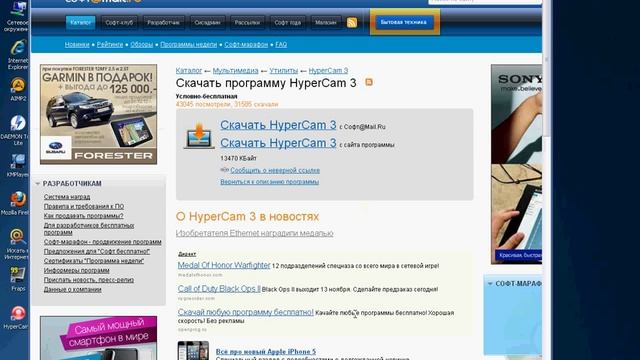Screen dimensions: 640x360
Task: Download HyperCam 3 from Софт@Mail.Ru
Action: point(278,125)
